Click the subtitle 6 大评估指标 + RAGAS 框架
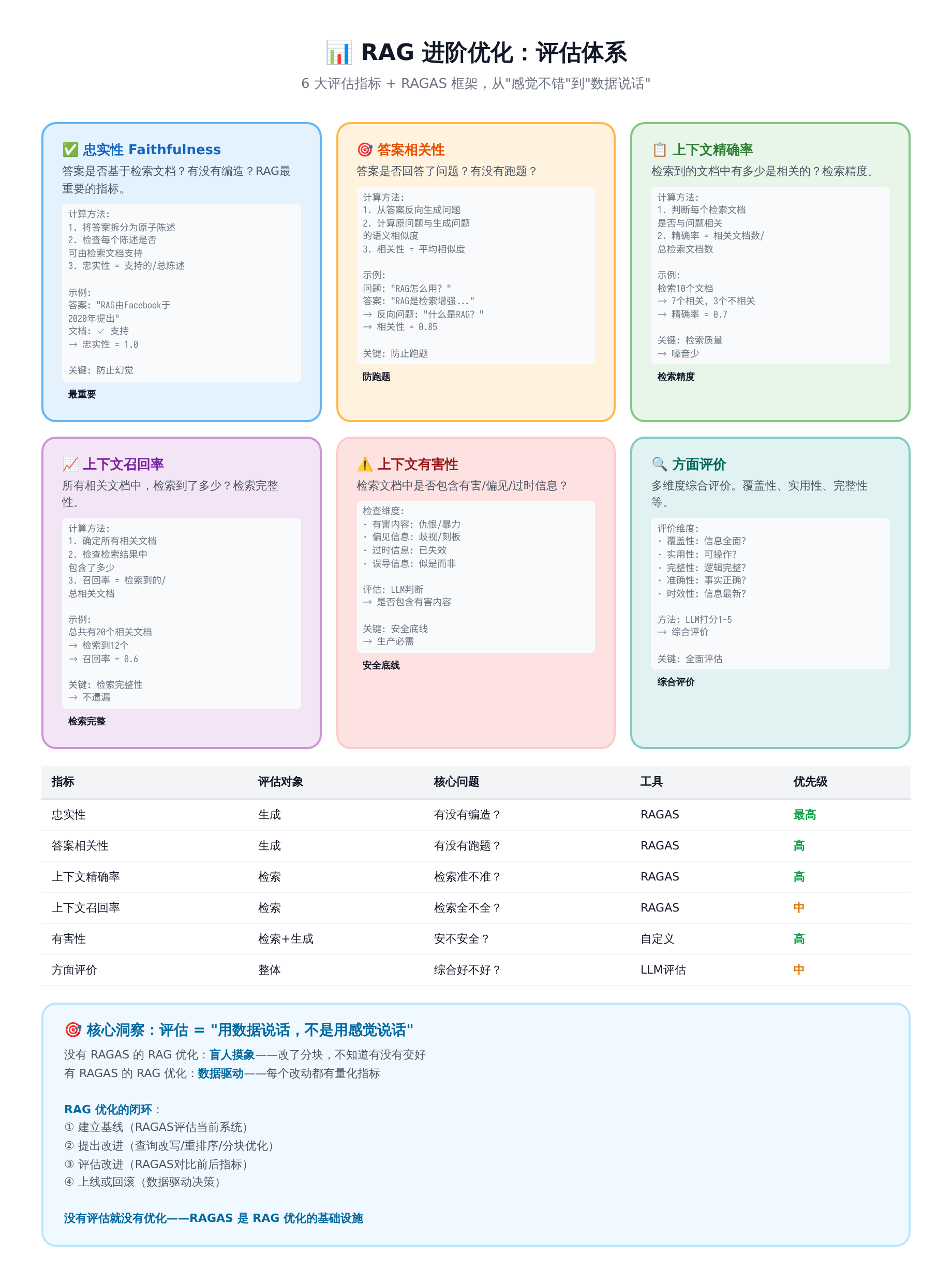The width and height of the screenshot is (952, 1284). (476, 83)
